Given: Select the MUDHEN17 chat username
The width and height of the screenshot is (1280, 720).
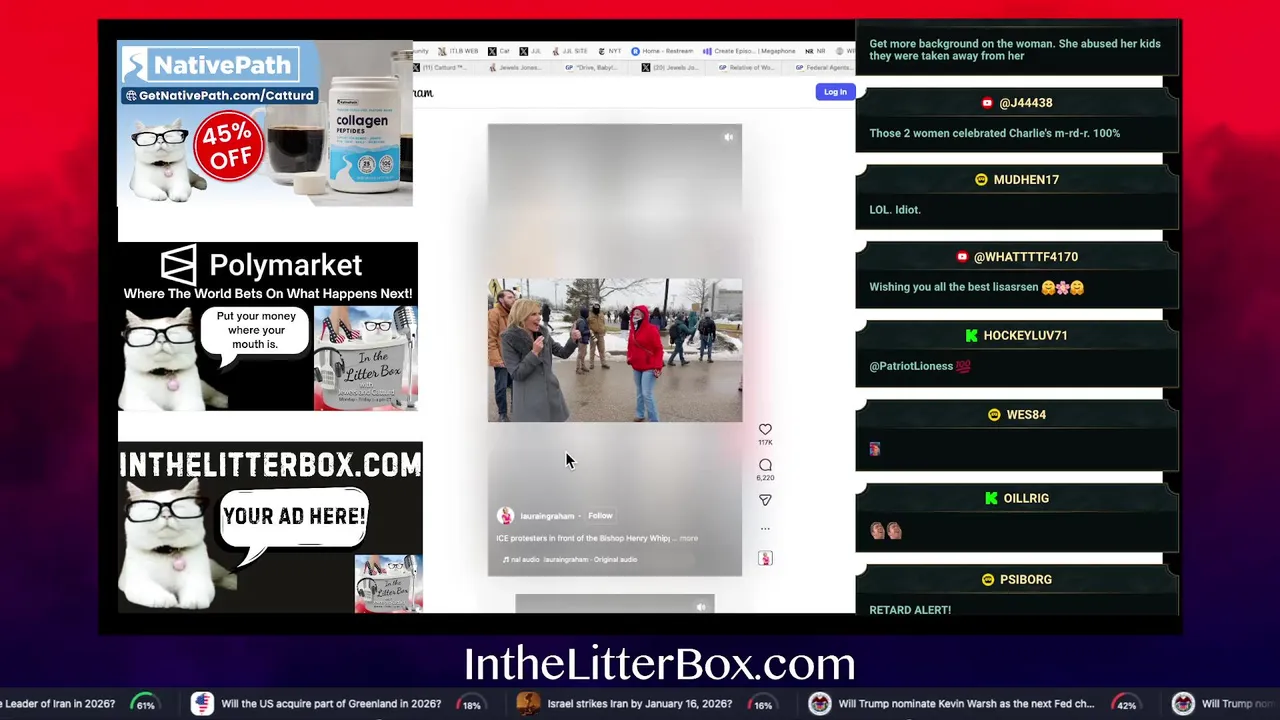Looking at the screenshot, I should coord(1026,180).
